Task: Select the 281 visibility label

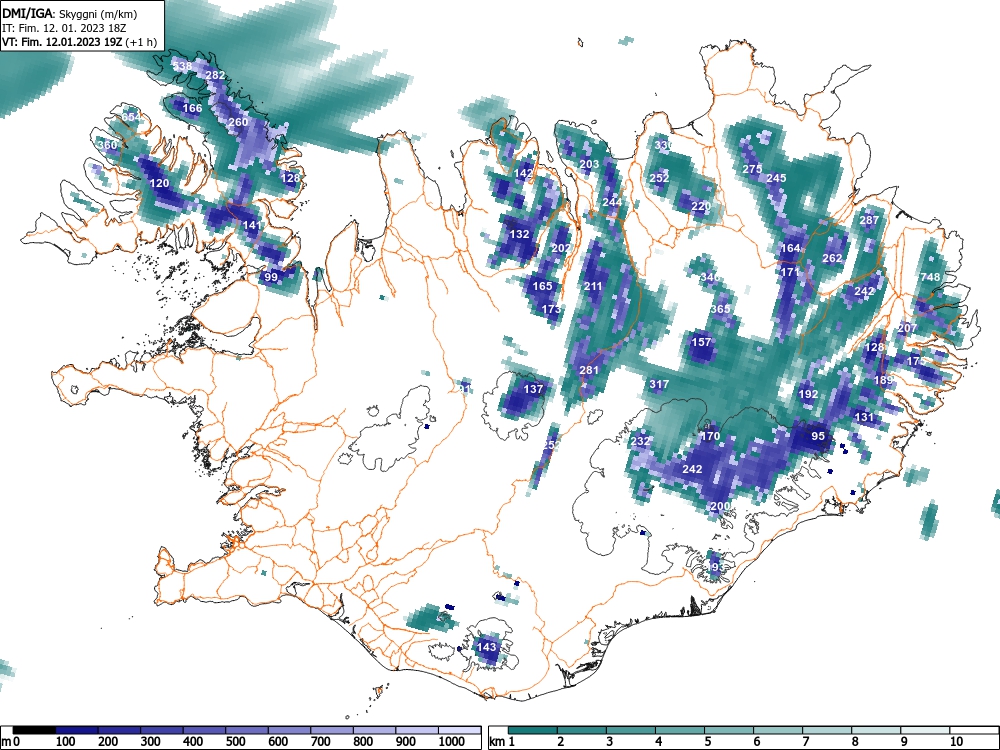Action: tap(589, 371)
